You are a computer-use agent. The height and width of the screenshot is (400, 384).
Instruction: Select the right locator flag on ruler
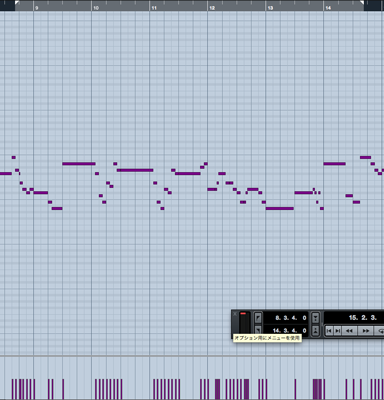(x=361, y=3)
